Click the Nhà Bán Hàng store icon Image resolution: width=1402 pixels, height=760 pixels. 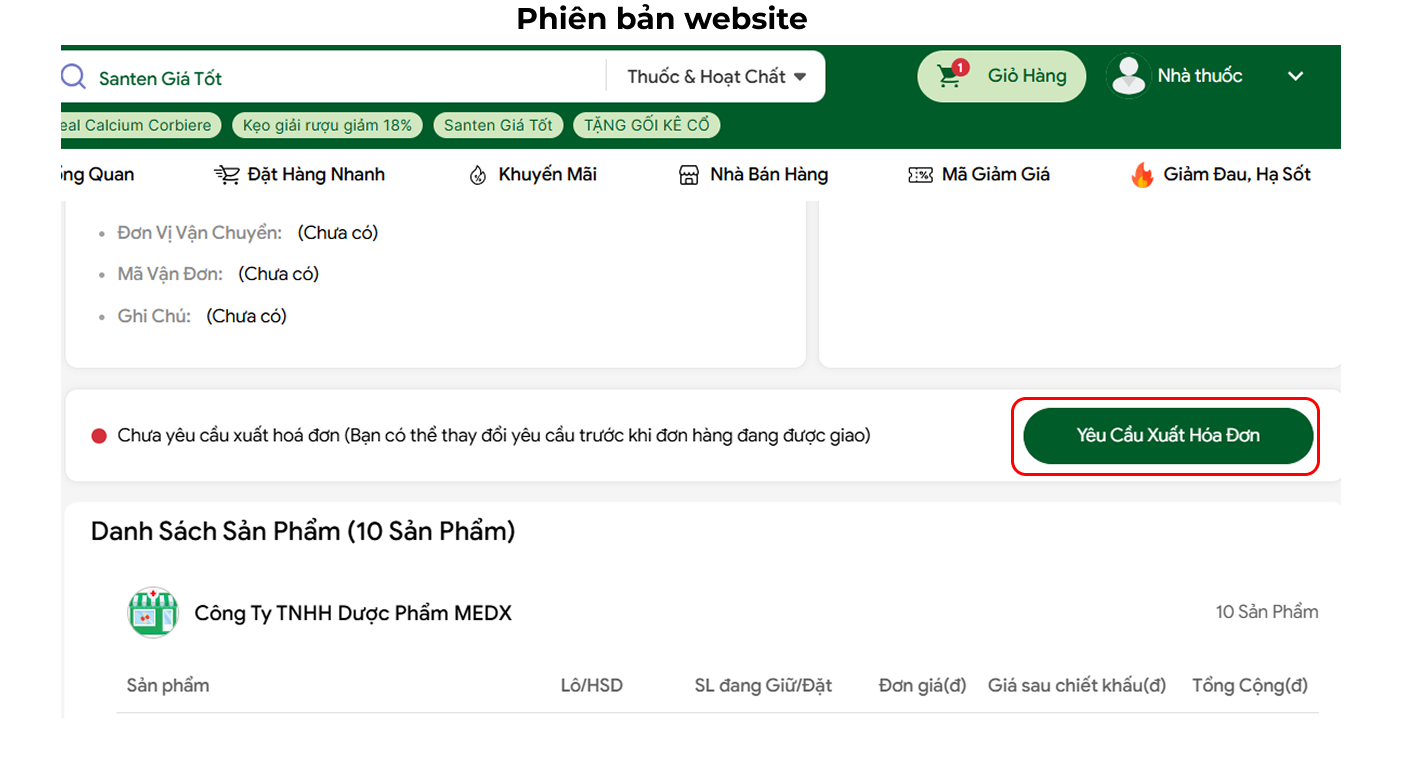[688, 175]
